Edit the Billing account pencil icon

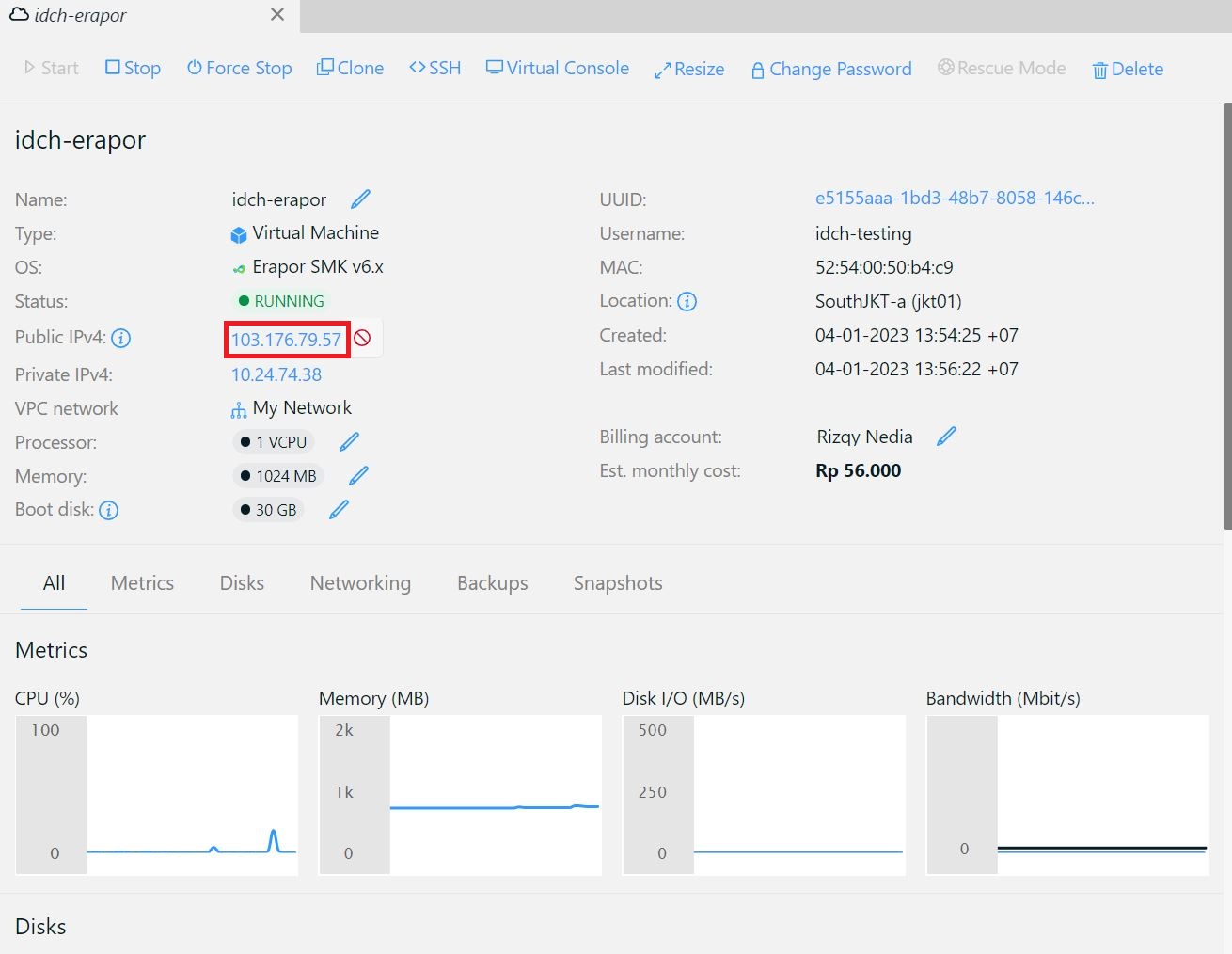click(x=946, y=437)
